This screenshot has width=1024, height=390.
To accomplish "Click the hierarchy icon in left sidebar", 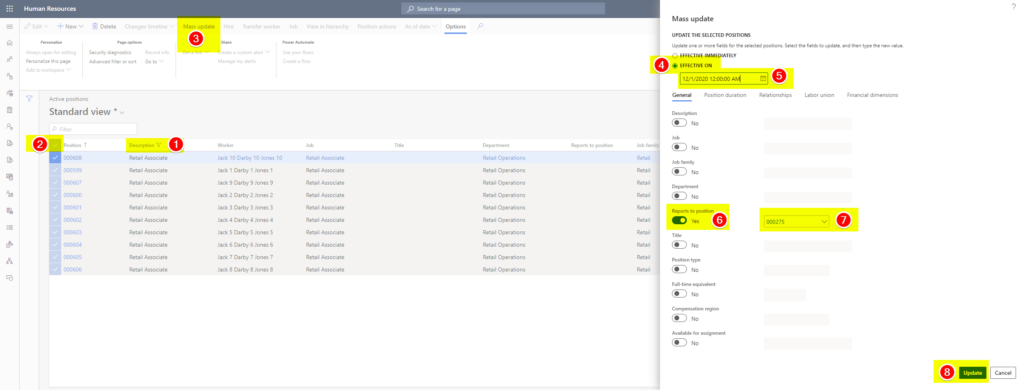I will (x=9, y=261).
